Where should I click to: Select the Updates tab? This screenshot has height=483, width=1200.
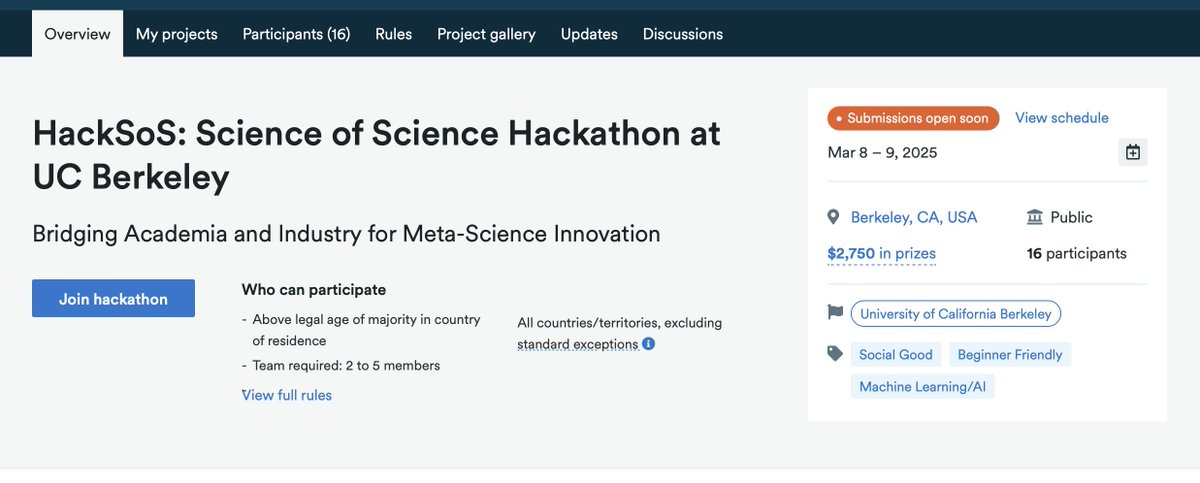point(589,34)
